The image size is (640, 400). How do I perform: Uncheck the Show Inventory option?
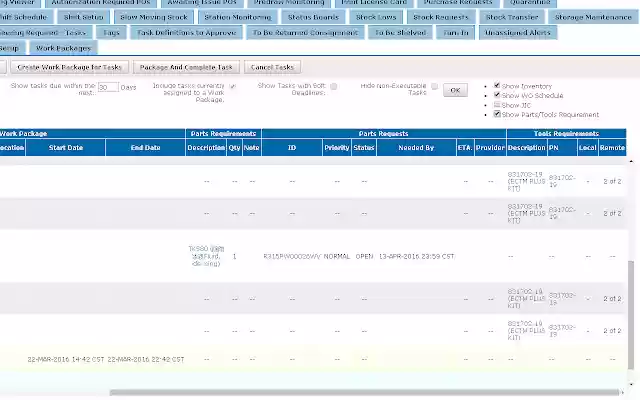point(497,85)
